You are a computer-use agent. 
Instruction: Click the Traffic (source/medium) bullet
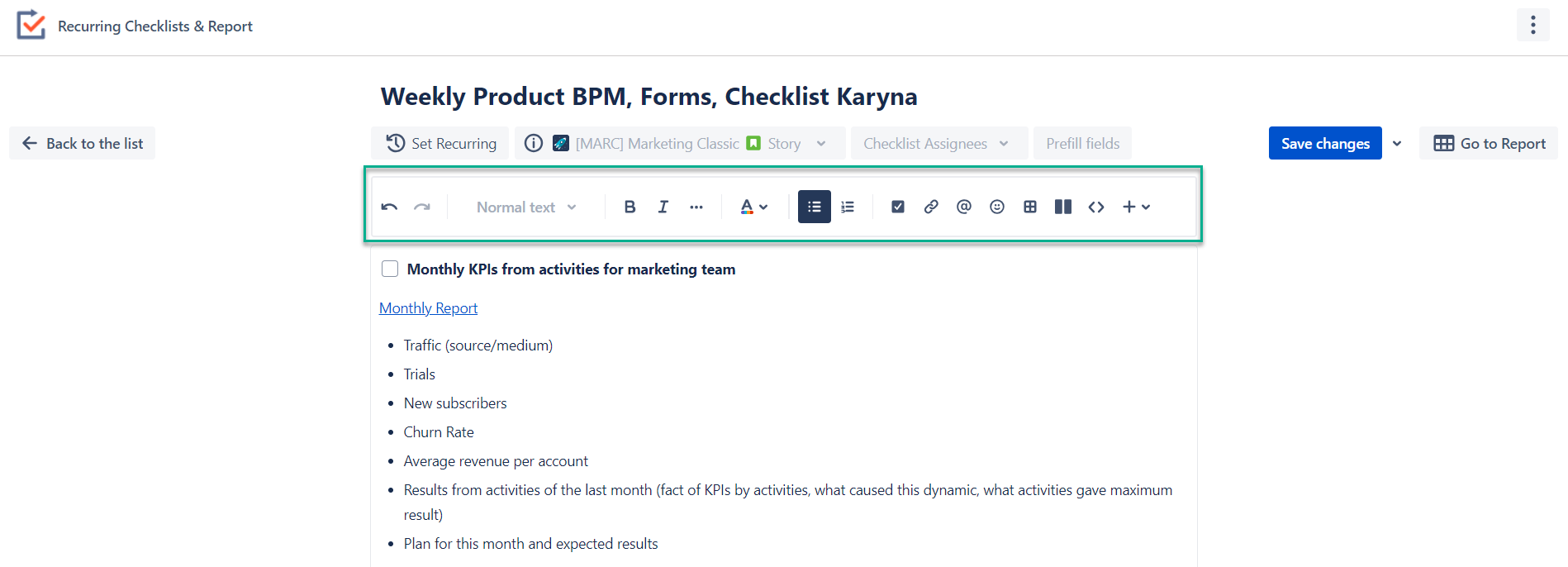[x=478, y=345]
